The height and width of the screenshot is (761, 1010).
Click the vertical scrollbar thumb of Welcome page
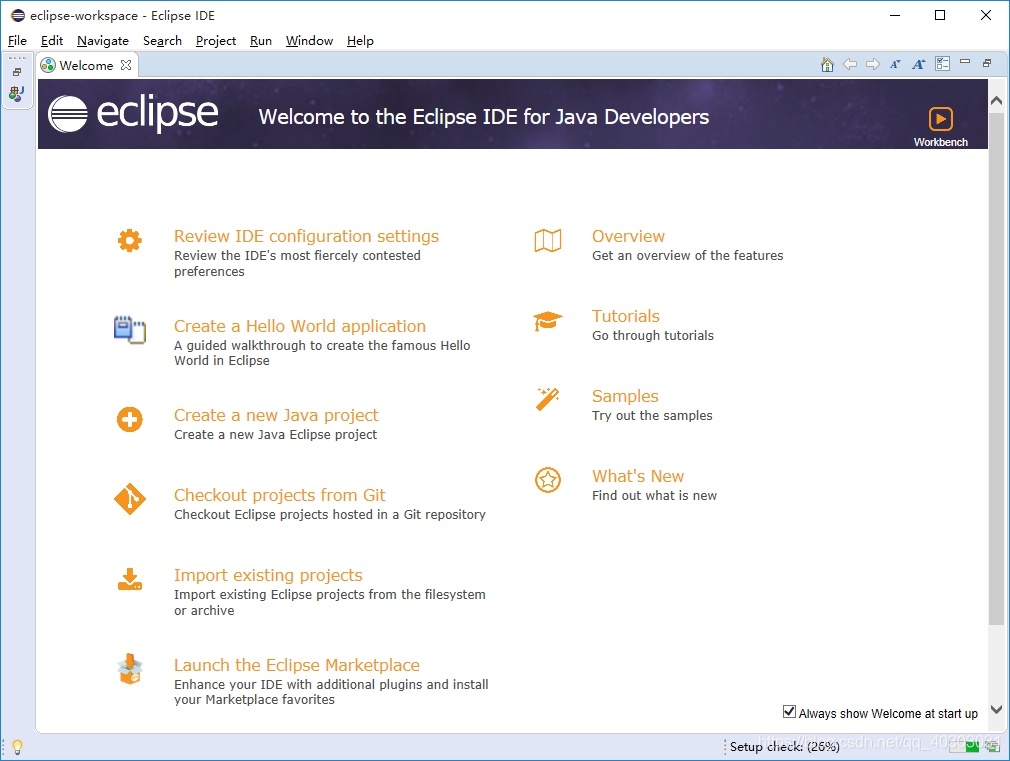[x=996, y=369]
